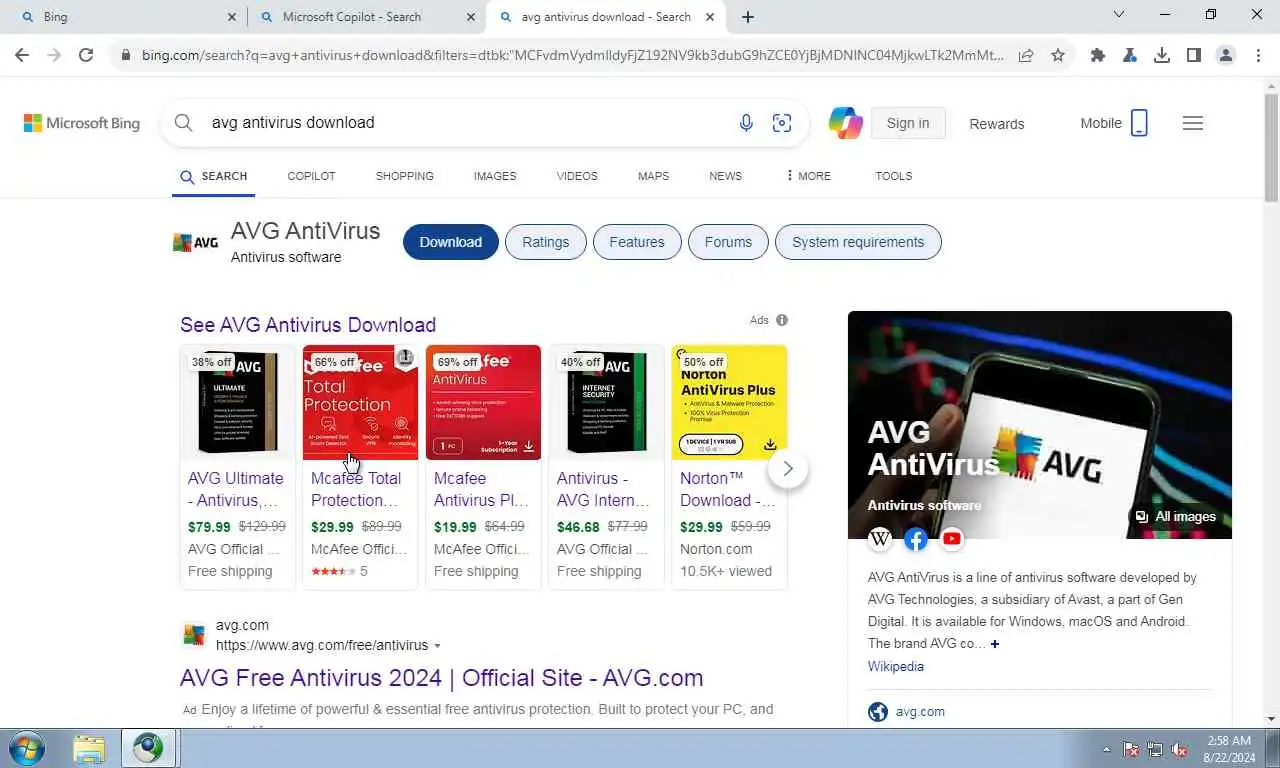Reload the page with the refresh icon
This screenshot has height=768, width=1280.
(x=86, y=56)
